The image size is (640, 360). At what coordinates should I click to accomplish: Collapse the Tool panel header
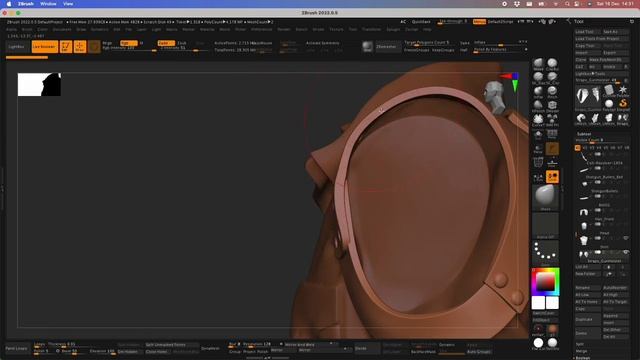tap(579, 21)
